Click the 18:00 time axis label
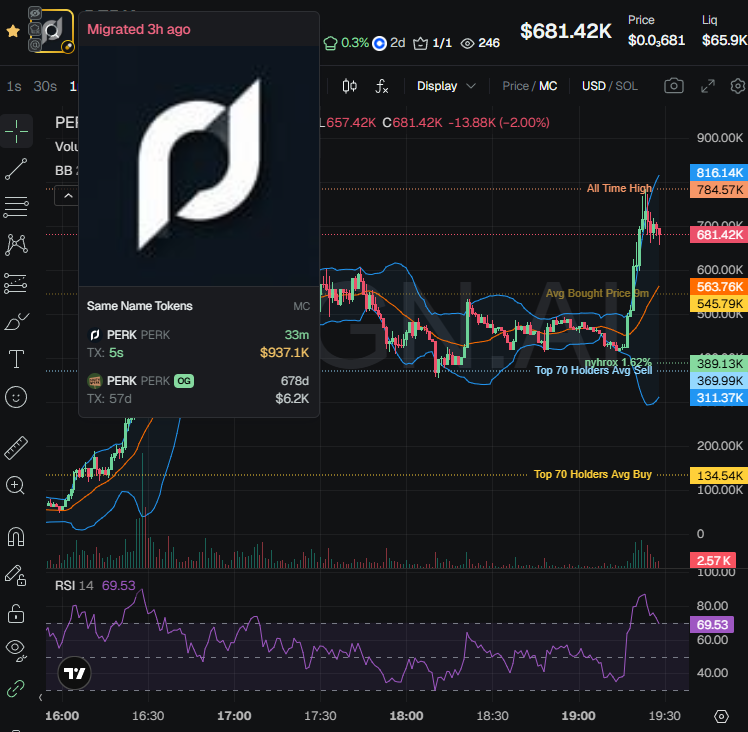Image resolution: width=748 pixels, height=732 pixels. 406,716
